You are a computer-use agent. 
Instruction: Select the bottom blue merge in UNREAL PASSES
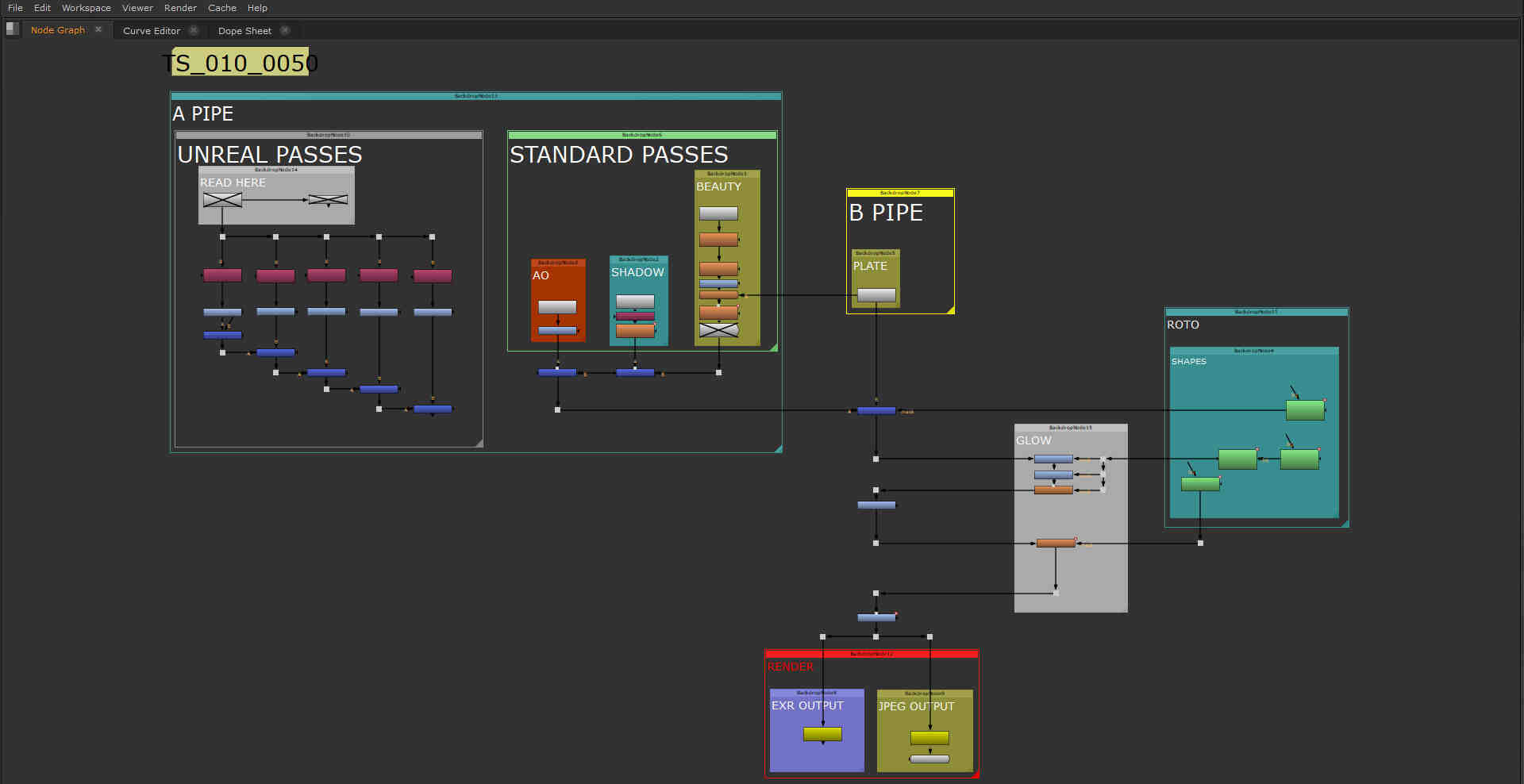(x=433, y=409)
